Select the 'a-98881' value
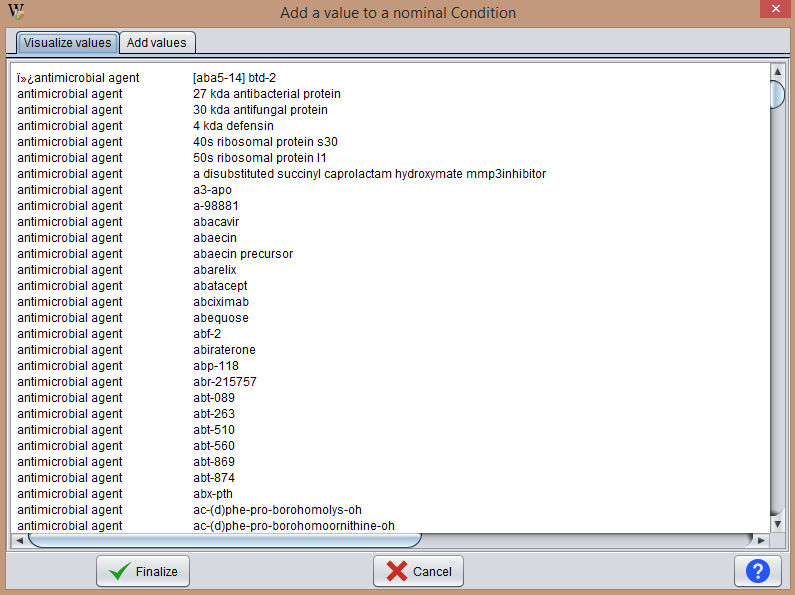 [215, 206]
